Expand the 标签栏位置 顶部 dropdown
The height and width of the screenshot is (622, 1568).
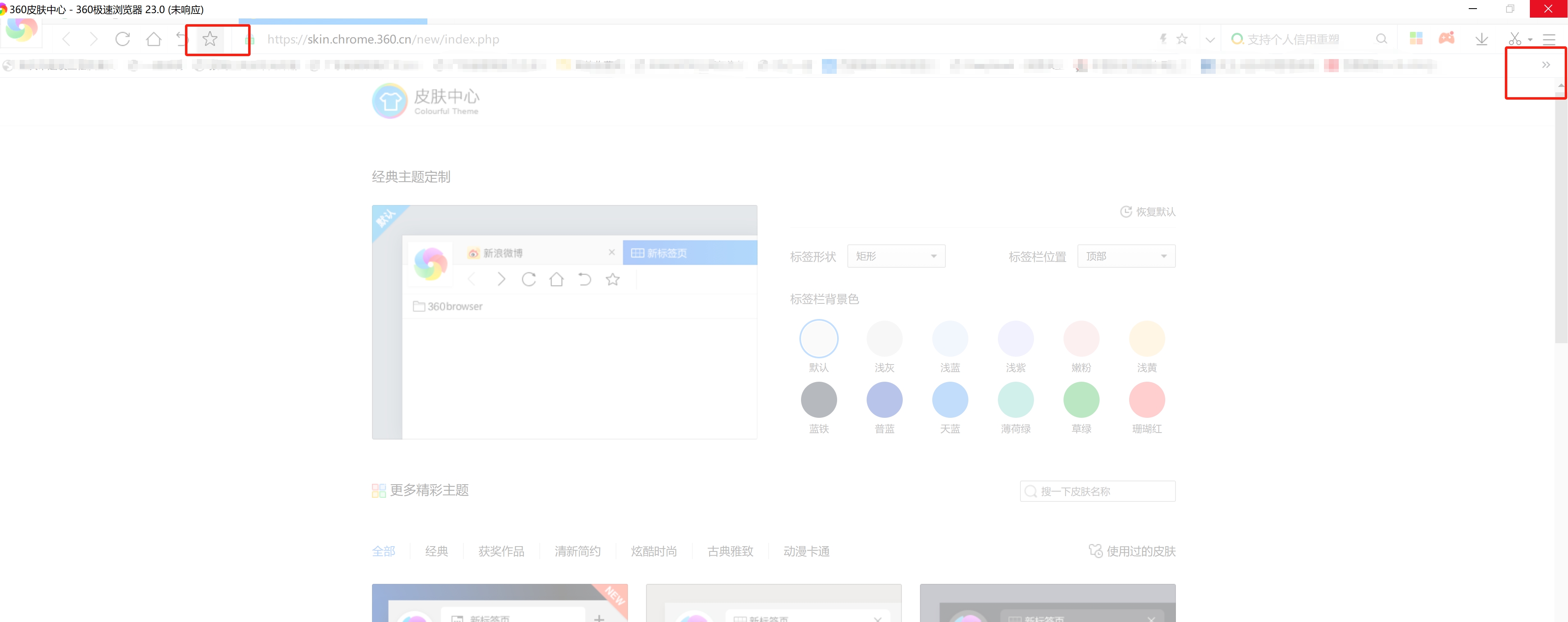click(x=1125, y=256)
